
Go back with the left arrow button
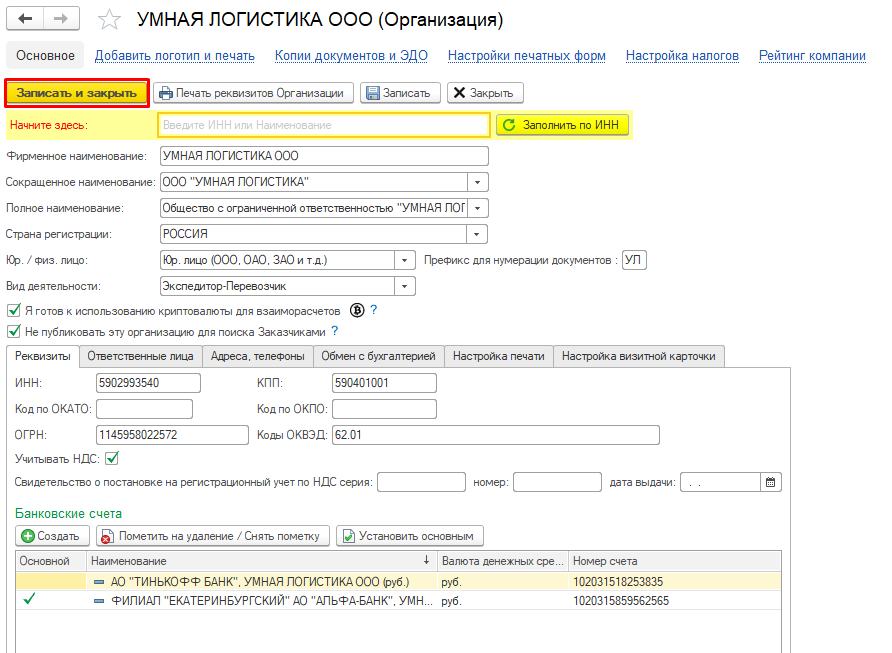(25, 19)
